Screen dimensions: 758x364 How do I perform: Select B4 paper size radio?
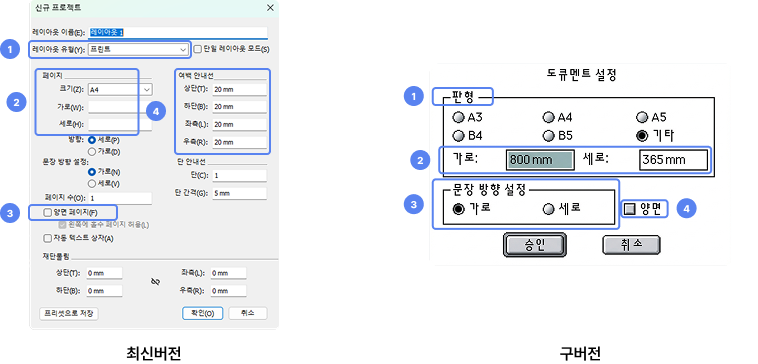[457, 136]
